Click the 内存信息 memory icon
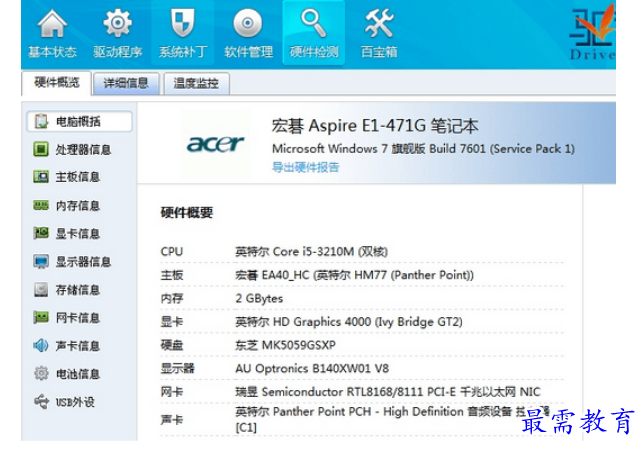The image size is (643, 453). [x=41, y=205]
